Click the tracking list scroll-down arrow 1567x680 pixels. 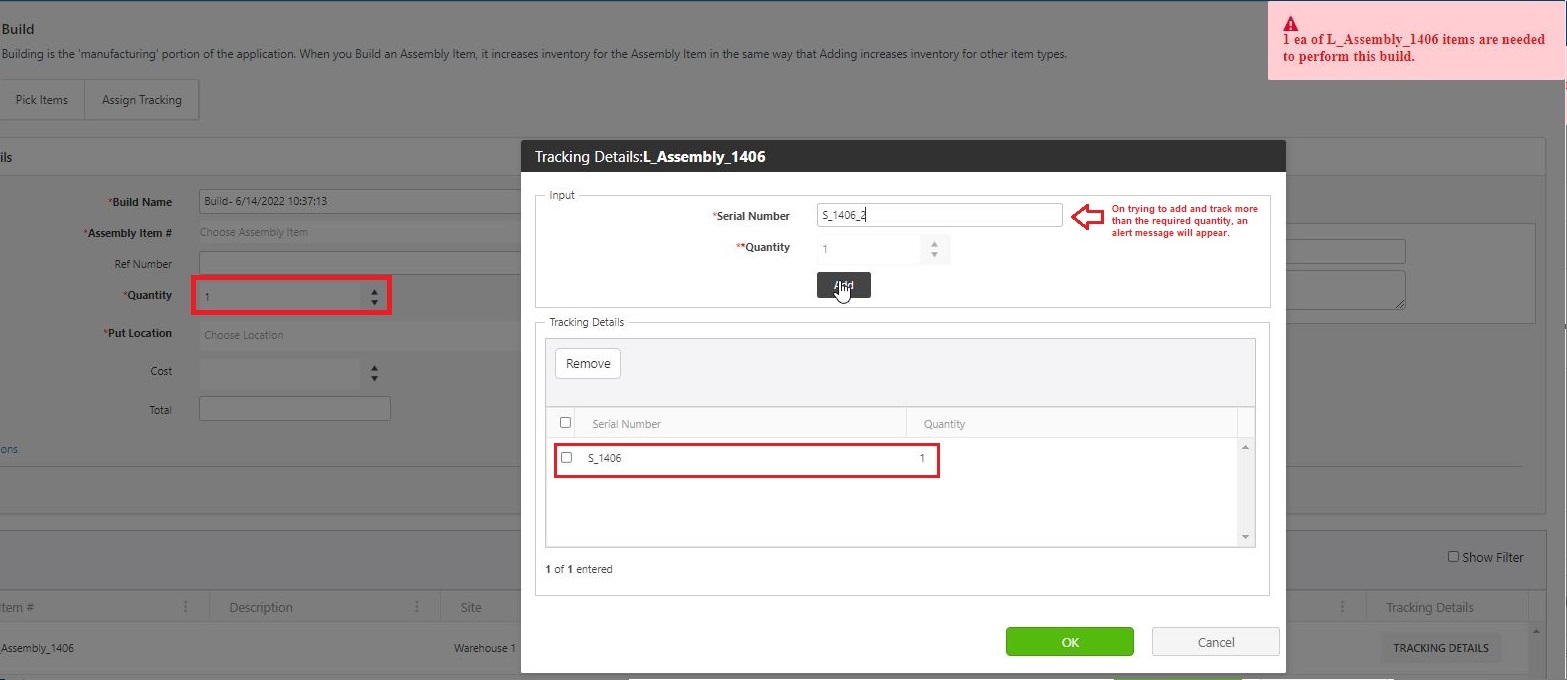pos(1245,537)
